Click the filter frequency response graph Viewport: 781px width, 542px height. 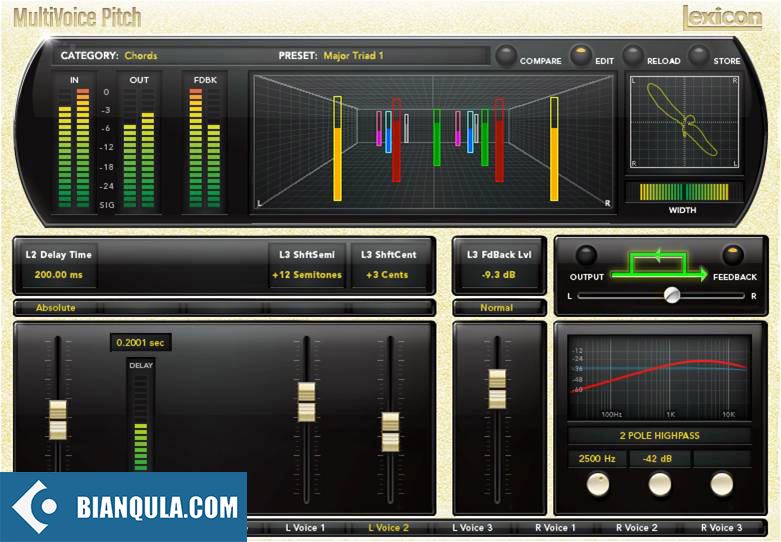[659, 378]
